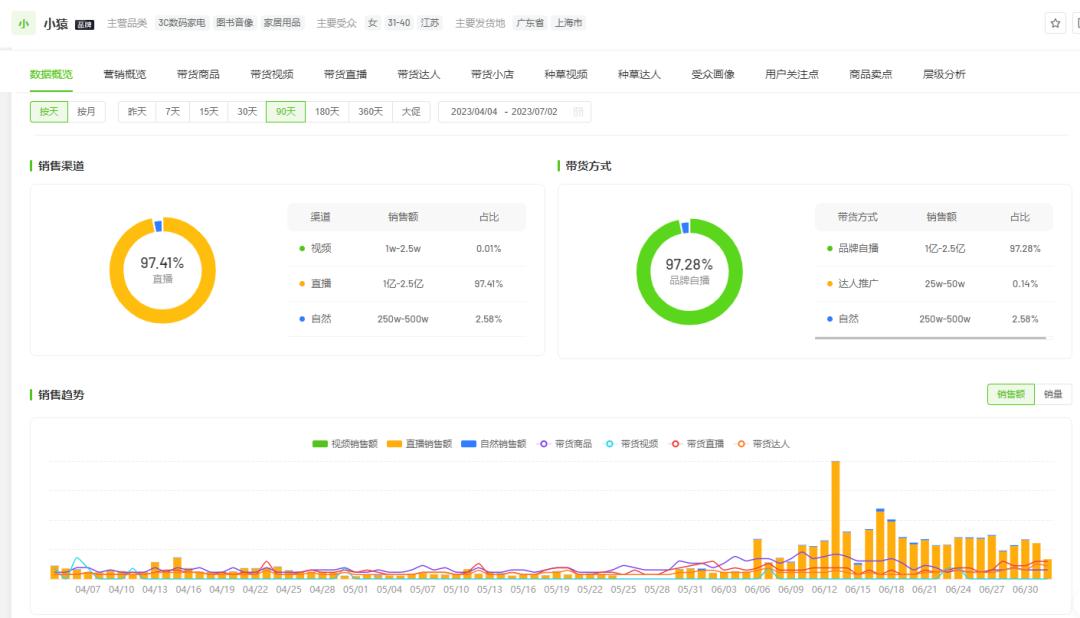Viewport: 1080px width, 618px height.
Task: Open the calendar icon beside the date range
Action: pos(578,111)
